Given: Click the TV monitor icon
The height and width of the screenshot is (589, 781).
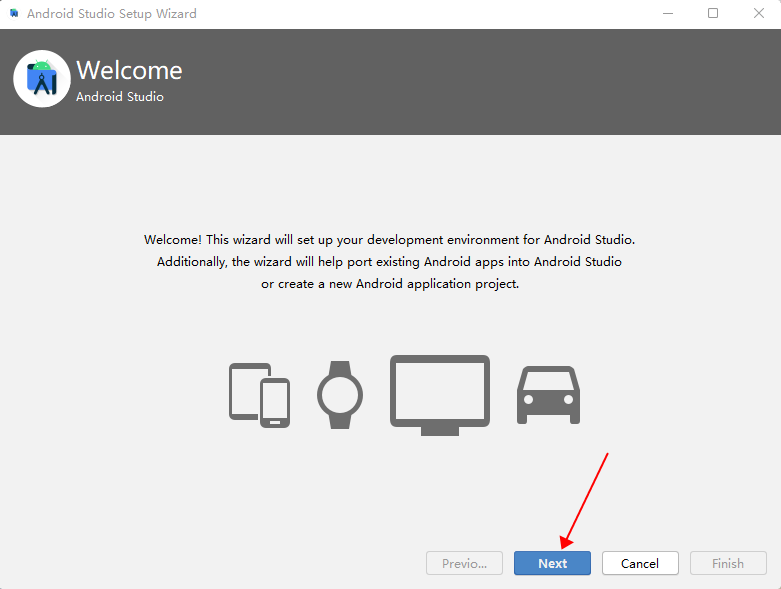Looking at the screenshot, I should coord(440,395).
